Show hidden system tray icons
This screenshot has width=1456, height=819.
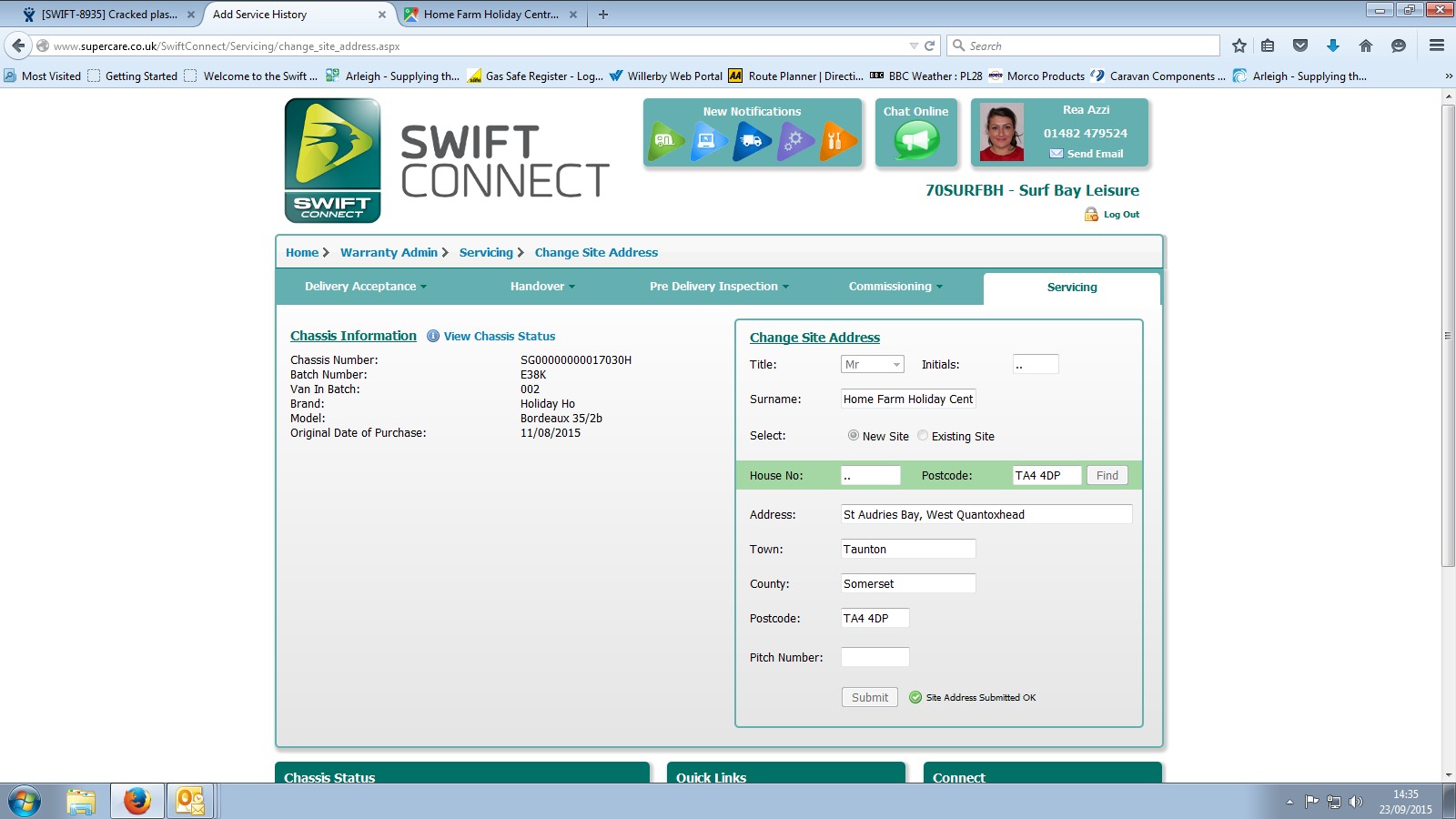tap(1289, 802)
